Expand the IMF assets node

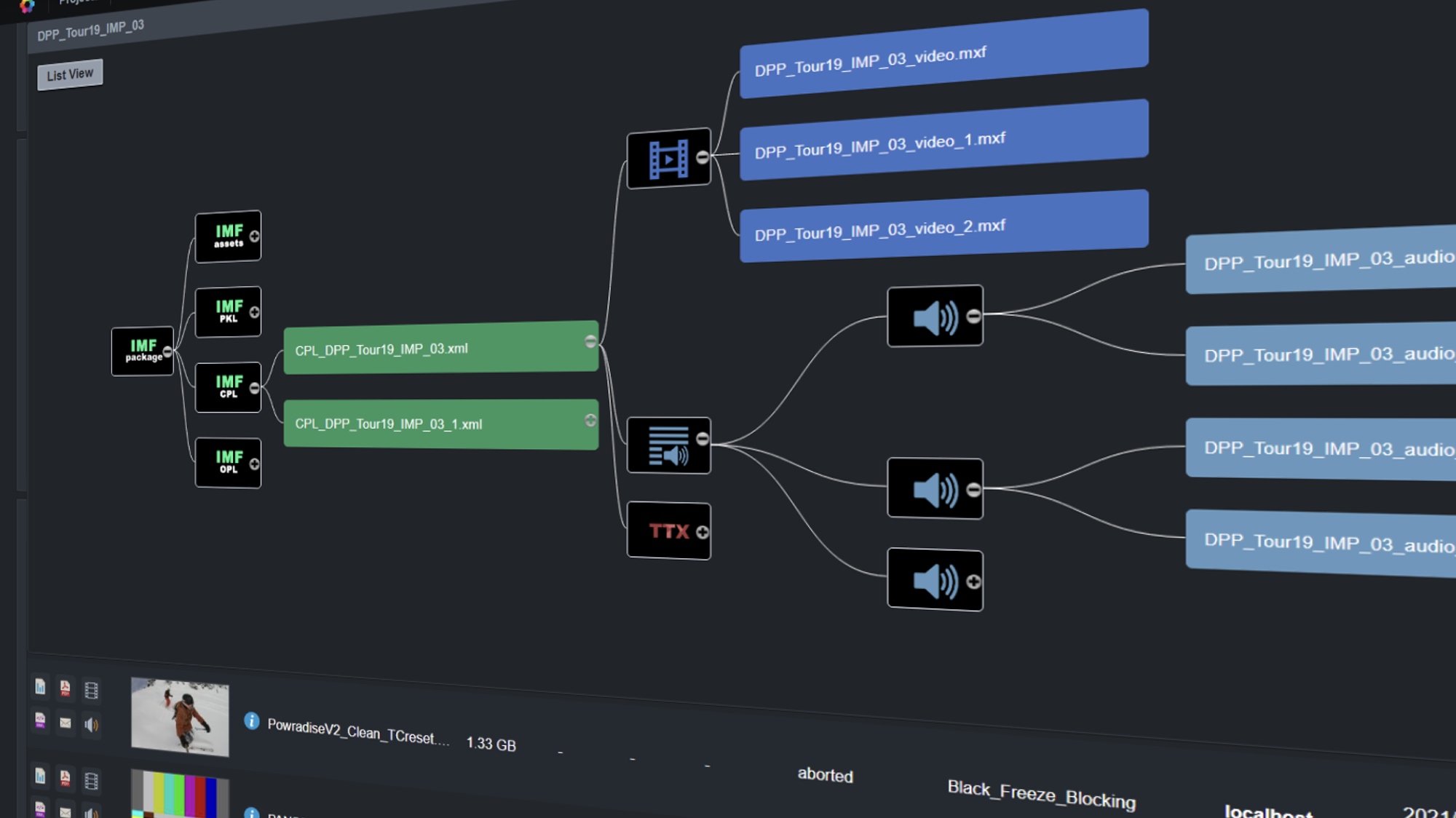coord(254,237)
